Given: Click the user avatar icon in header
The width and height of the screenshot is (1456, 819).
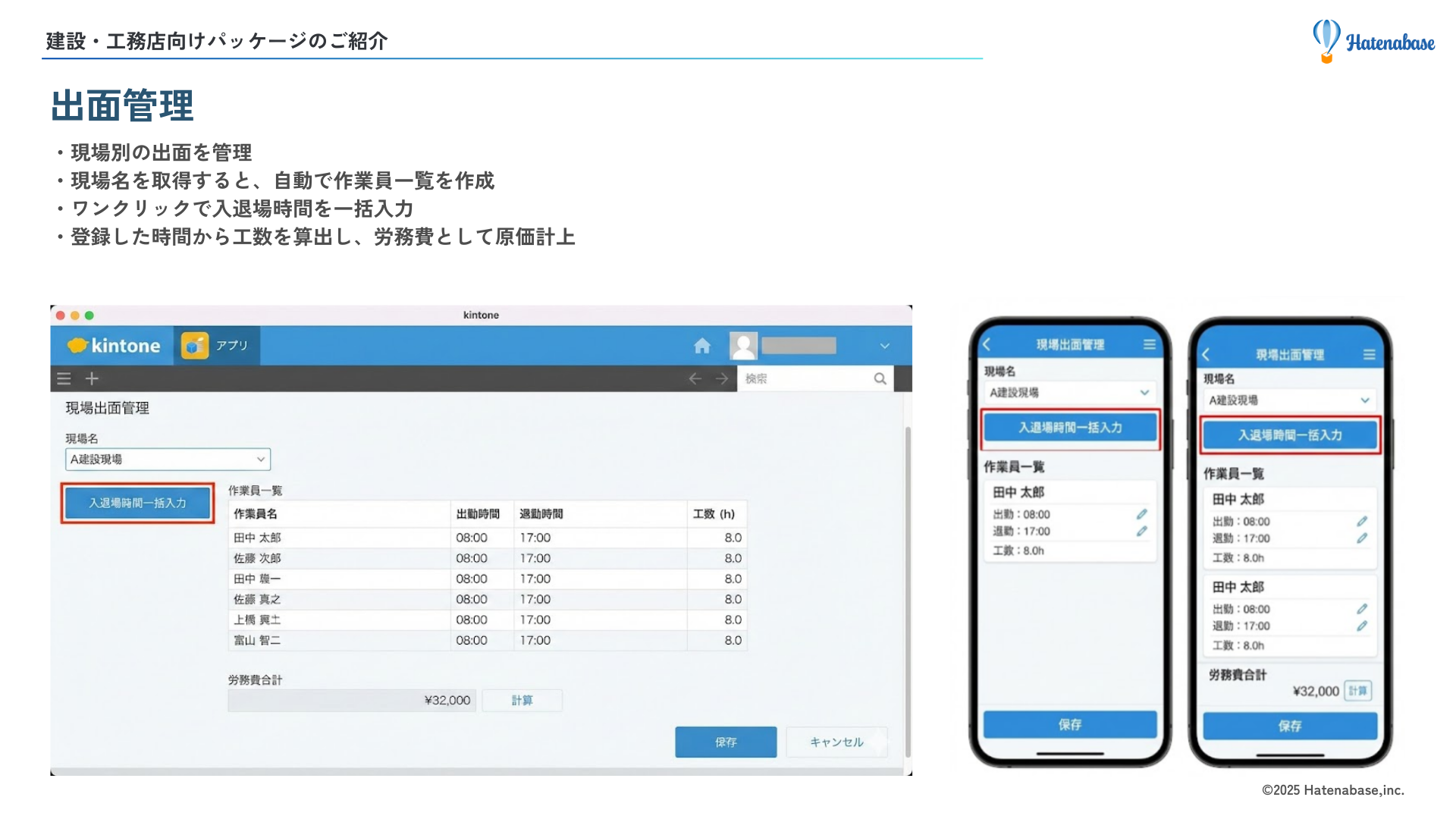Looking at the screenshot, I should point(743,346).
